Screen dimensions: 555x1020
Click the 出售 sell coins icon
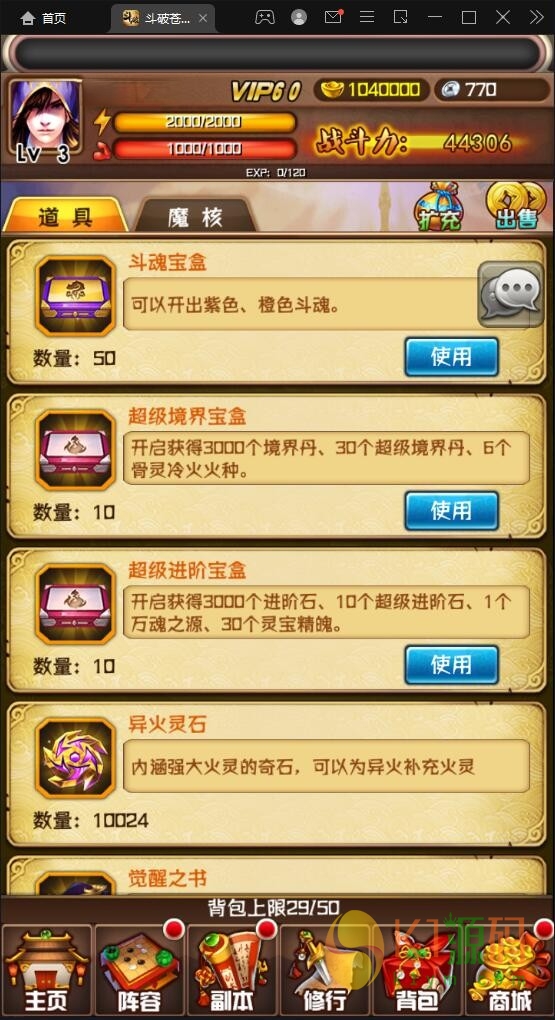coord(517,205)
